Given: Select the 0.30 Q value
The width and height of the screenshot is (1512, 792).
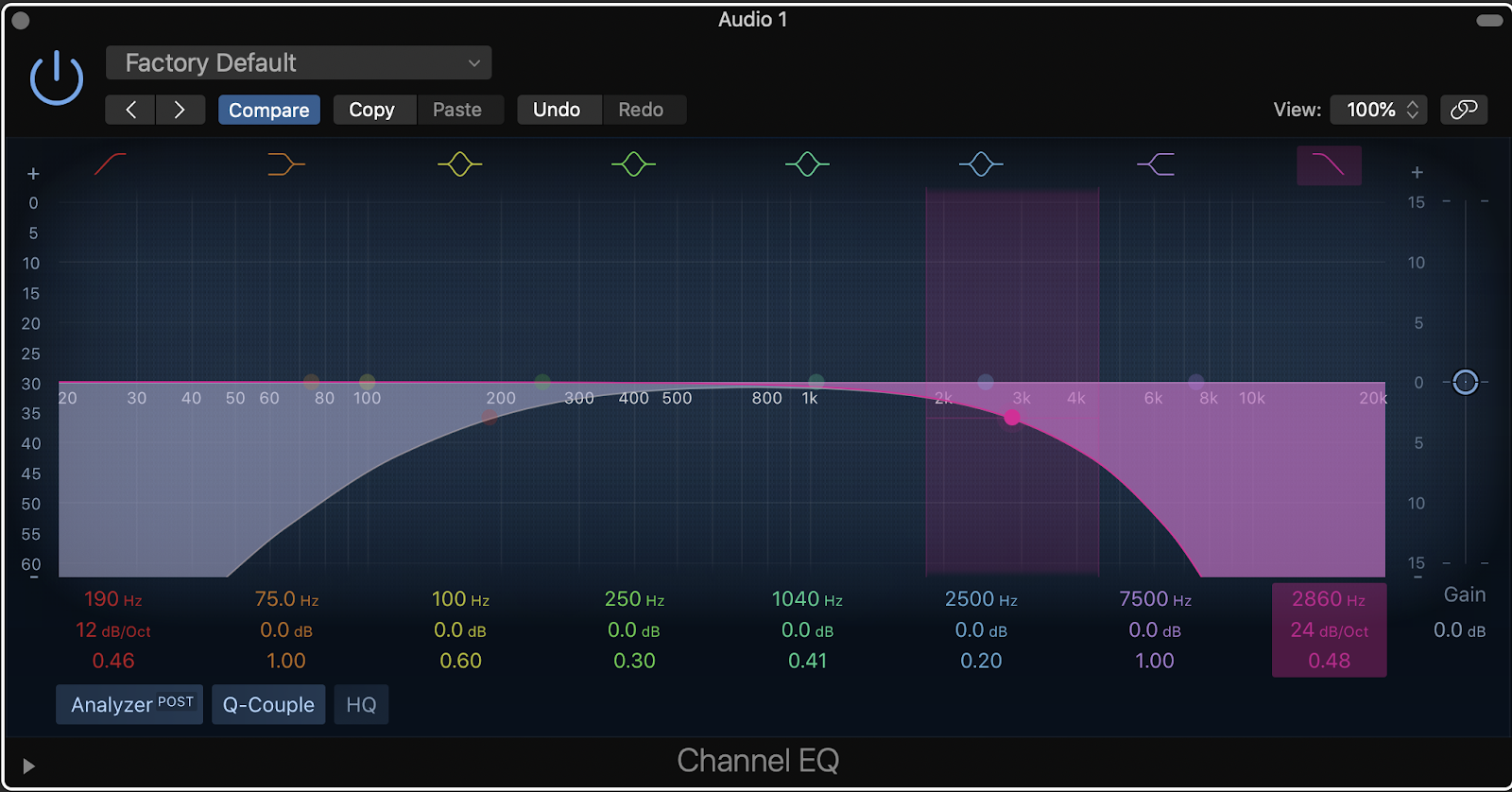Looking at the screenshot, I should [634, 662].
